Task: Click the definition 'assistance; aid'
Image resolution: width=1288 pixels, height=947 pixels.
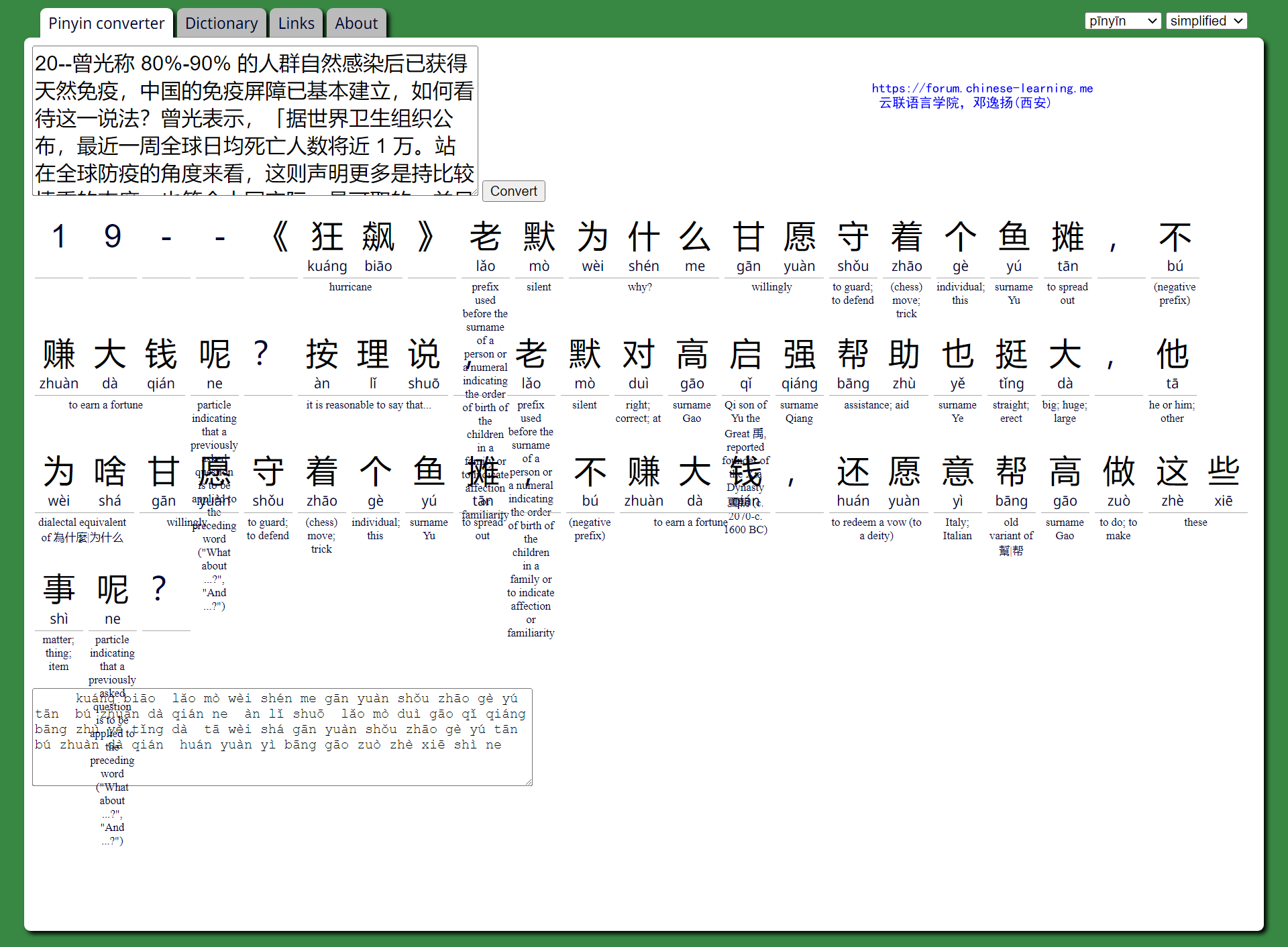Action: (876, 405)
